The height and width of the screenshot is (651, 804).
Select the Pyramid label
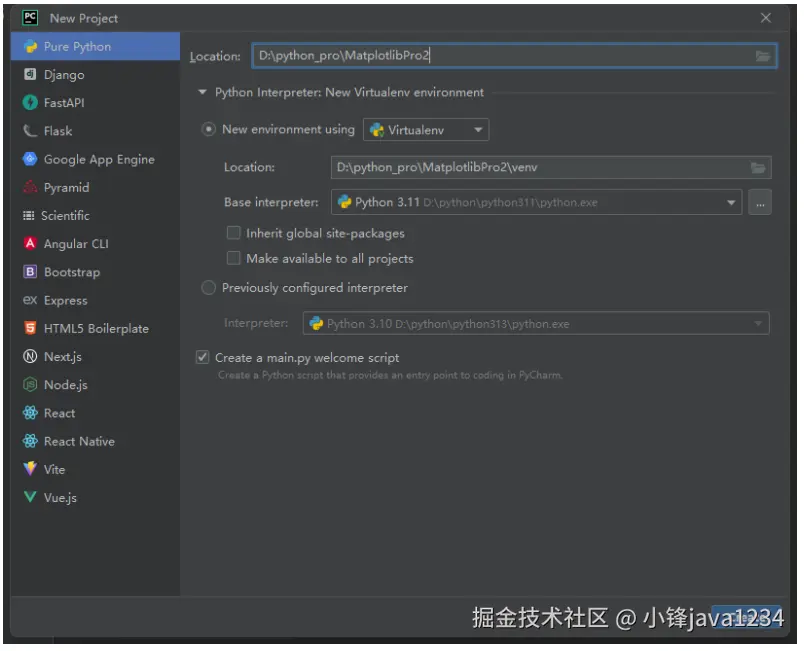point(67,188)
